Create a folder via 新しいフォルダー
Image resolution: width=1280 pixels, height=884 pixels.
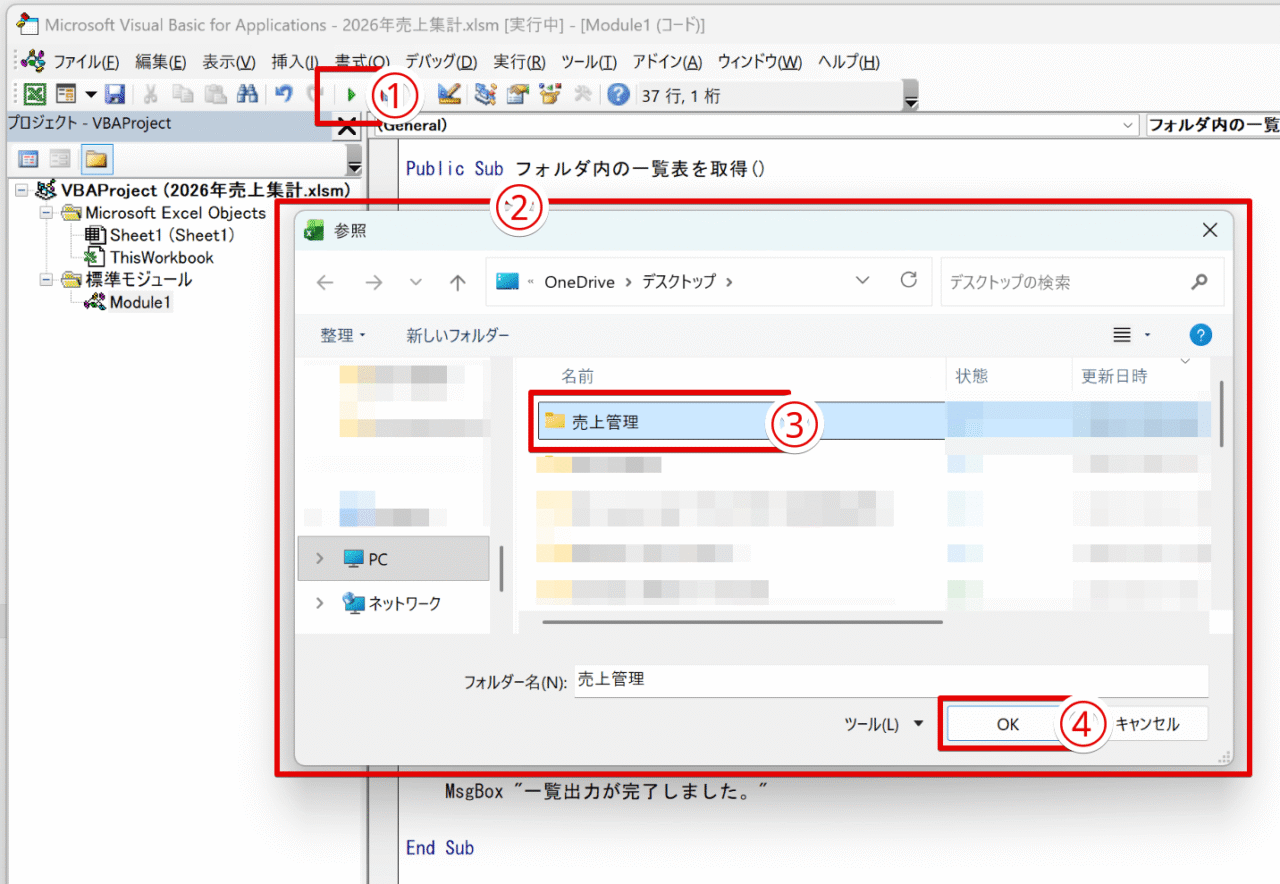click(457, 335)
